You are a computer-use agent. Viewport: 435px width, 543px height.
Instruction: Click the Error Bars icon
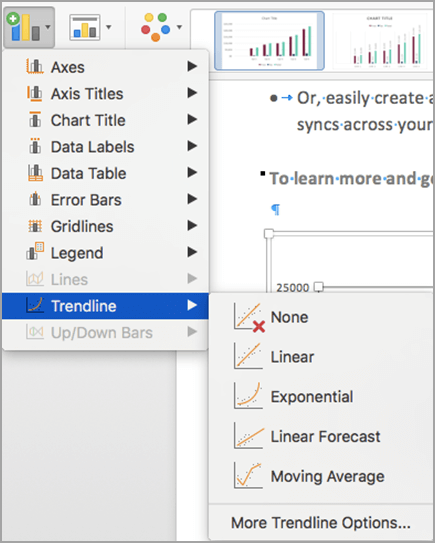coord(35,199)
